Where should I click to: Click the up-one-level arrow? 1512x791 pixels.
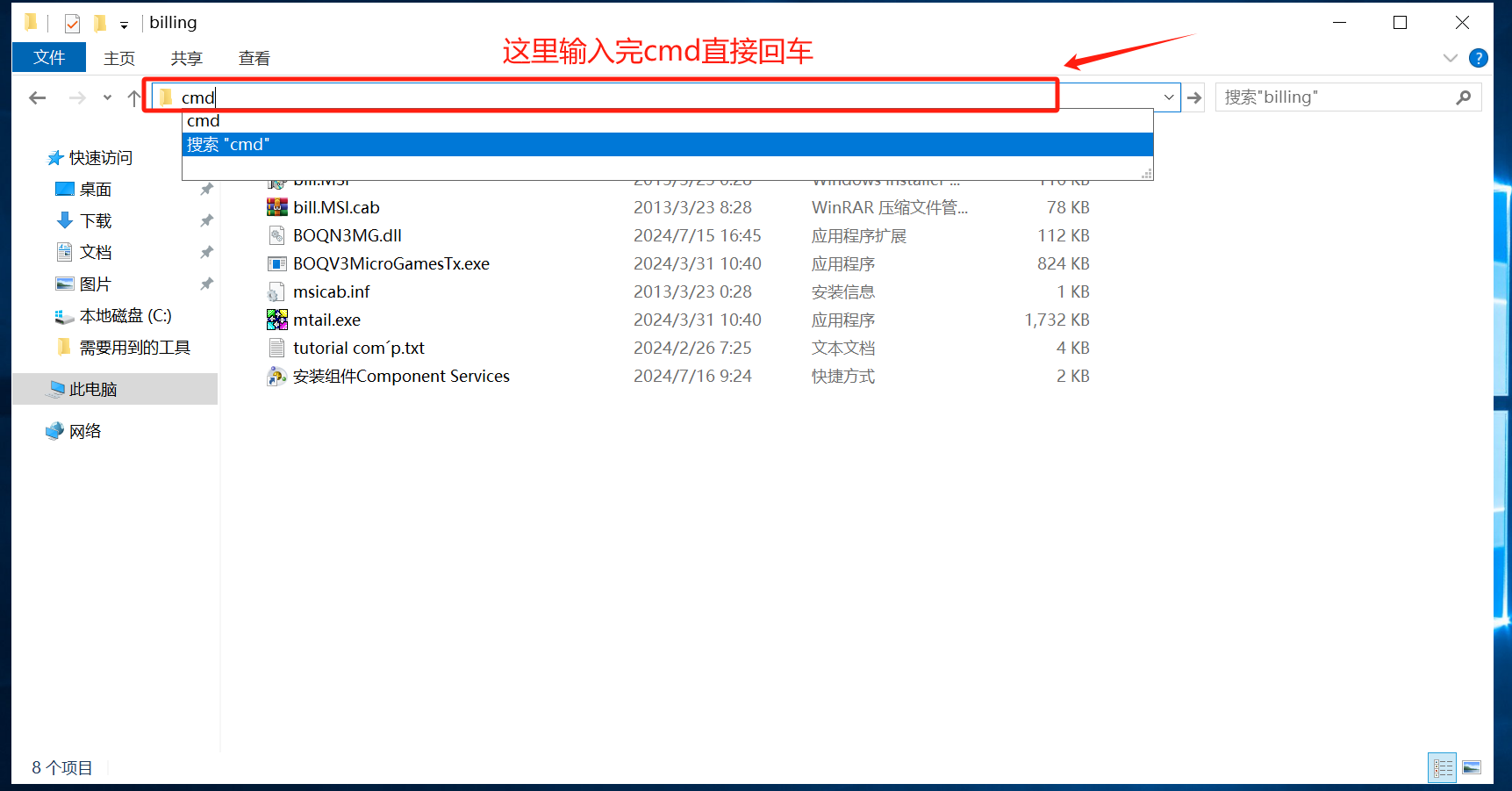coord(133,97)
